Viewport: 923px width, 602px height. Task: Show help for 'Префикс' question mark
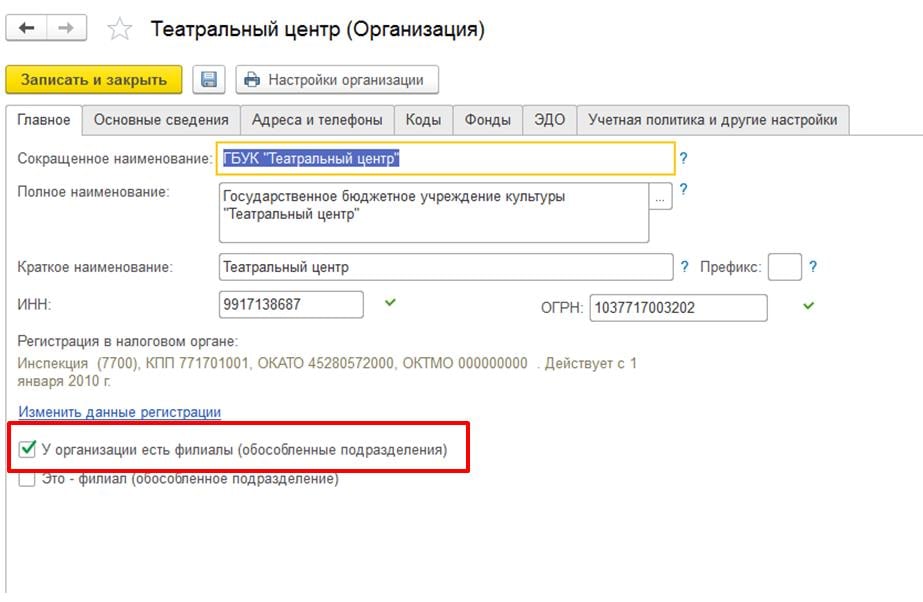point(813,267)
